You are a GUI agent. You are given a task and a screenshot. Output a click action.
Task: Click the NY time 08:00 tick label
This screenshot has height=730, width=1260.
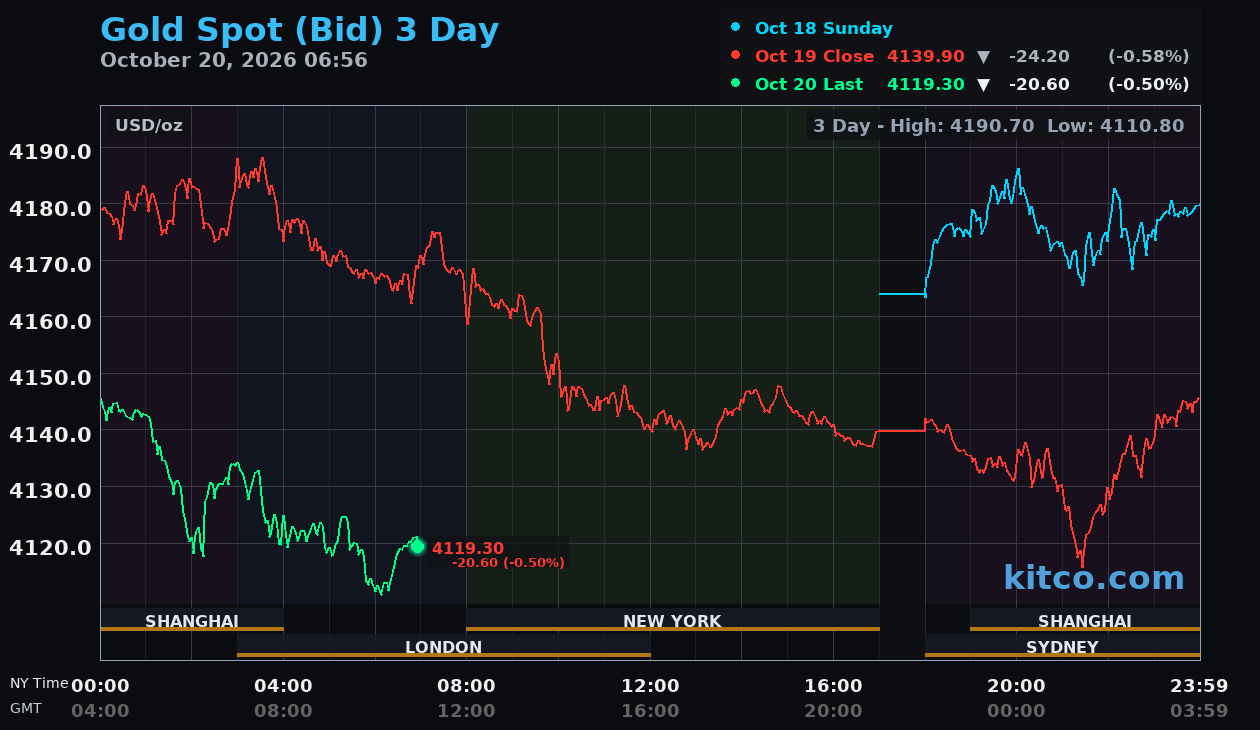pos(466,686)
